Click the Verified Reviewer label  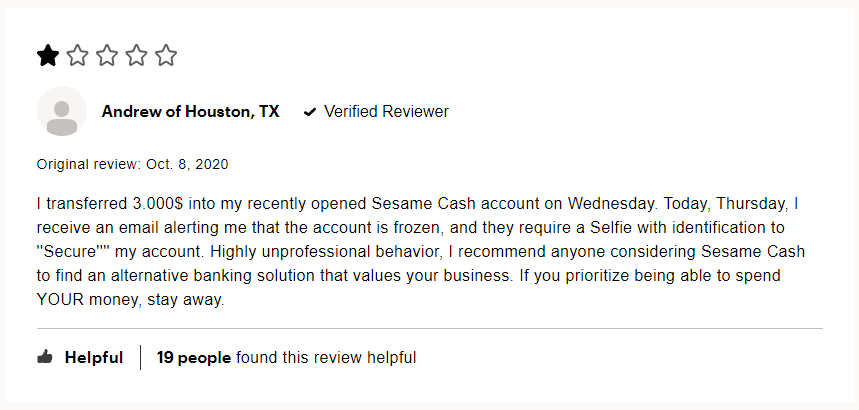pos(386,112)
